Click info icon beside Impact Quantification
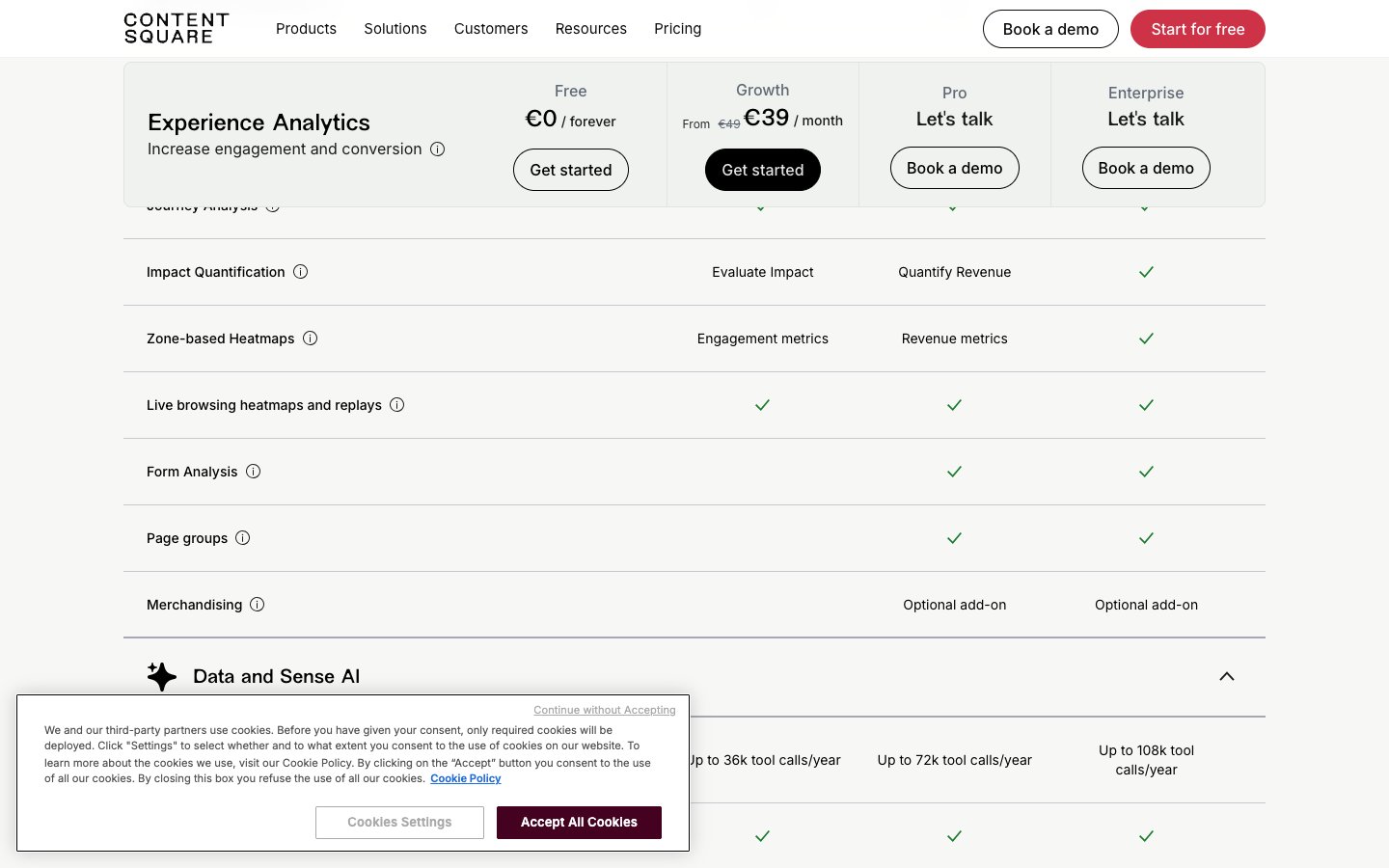 [301, 272]
